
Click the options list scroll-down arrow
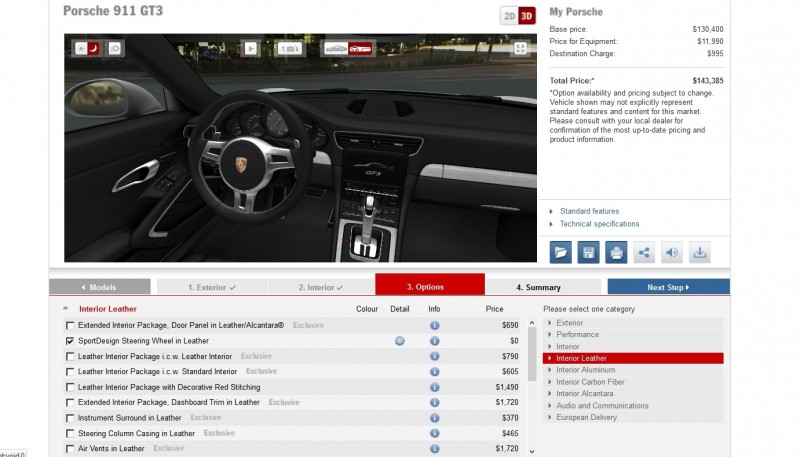[x=532, y=451]
